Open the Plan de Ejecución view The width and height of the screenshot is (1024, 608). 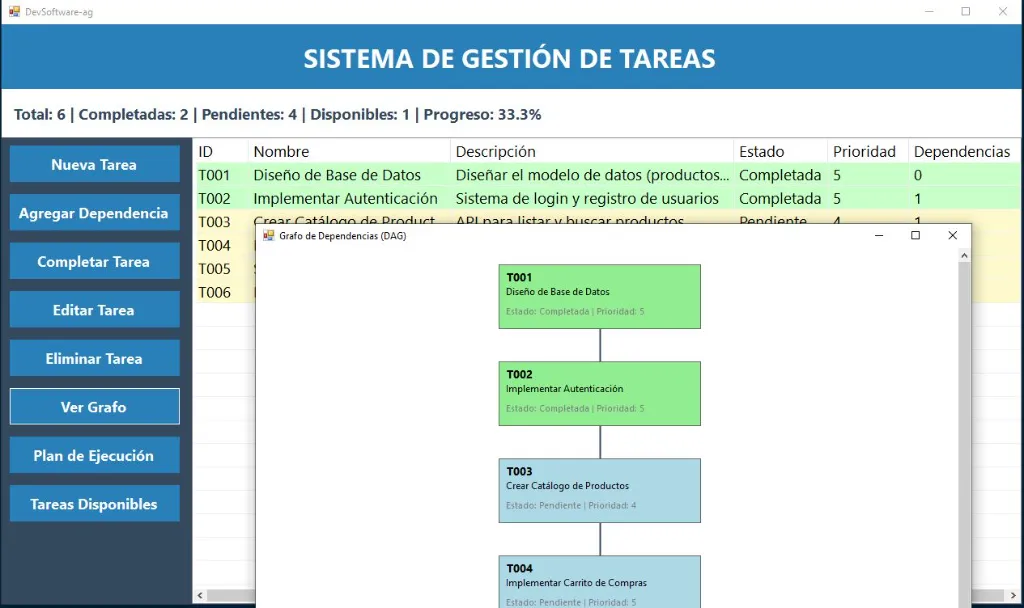coord(94,454)
